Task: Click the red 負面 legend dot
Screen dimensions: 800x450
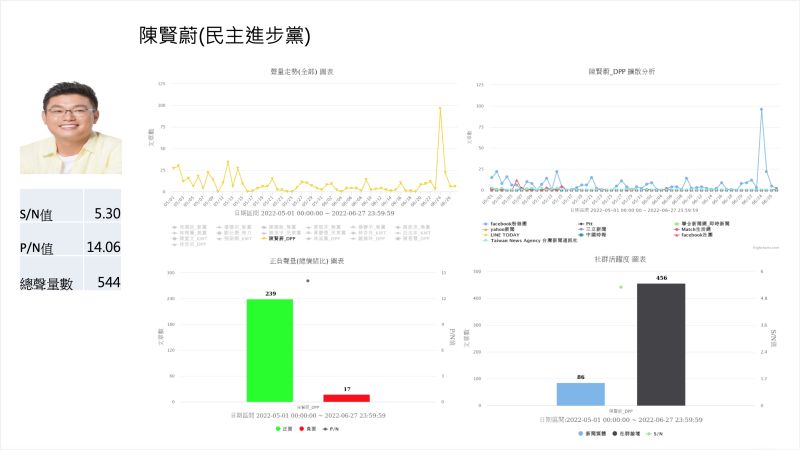Action: tap(301, 428)
